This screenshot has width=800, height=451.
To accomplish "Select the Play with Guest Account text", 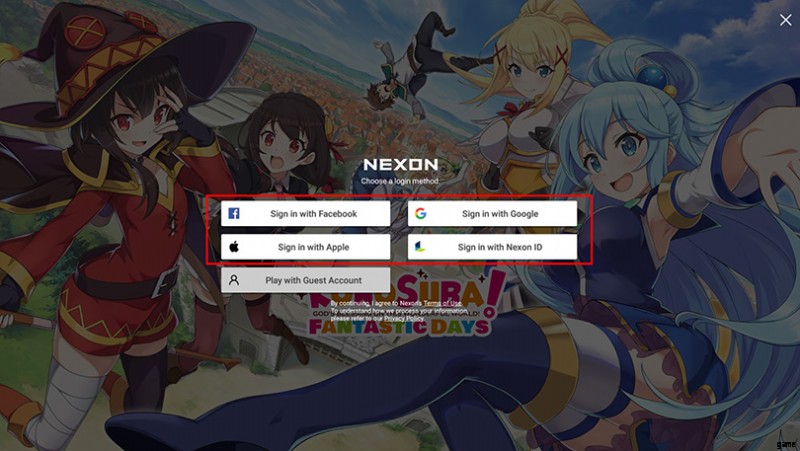I will coord(313,280).
